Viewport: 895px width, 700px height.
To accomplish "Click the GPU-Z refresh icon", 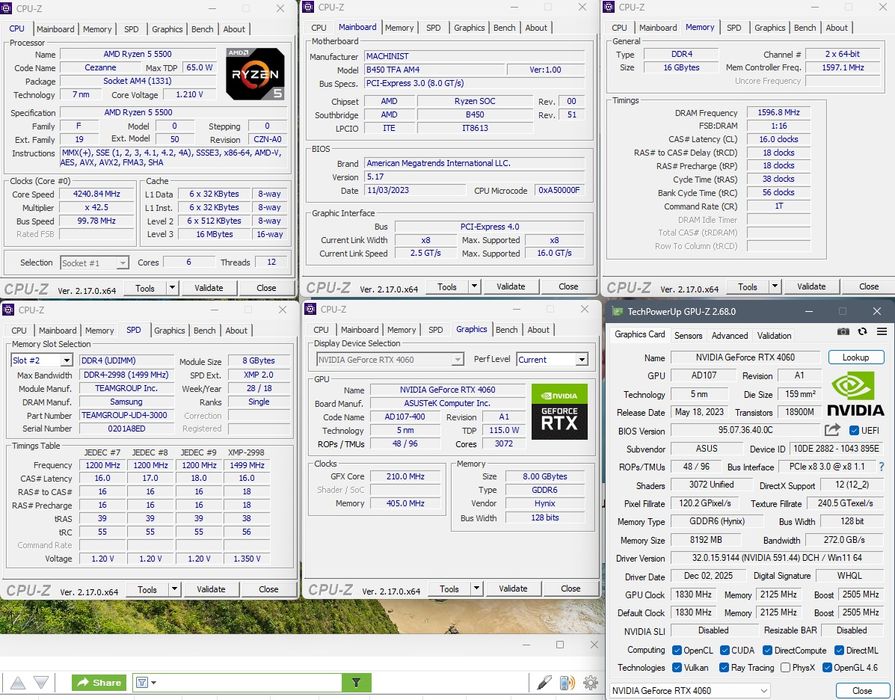I will point(862,332).
